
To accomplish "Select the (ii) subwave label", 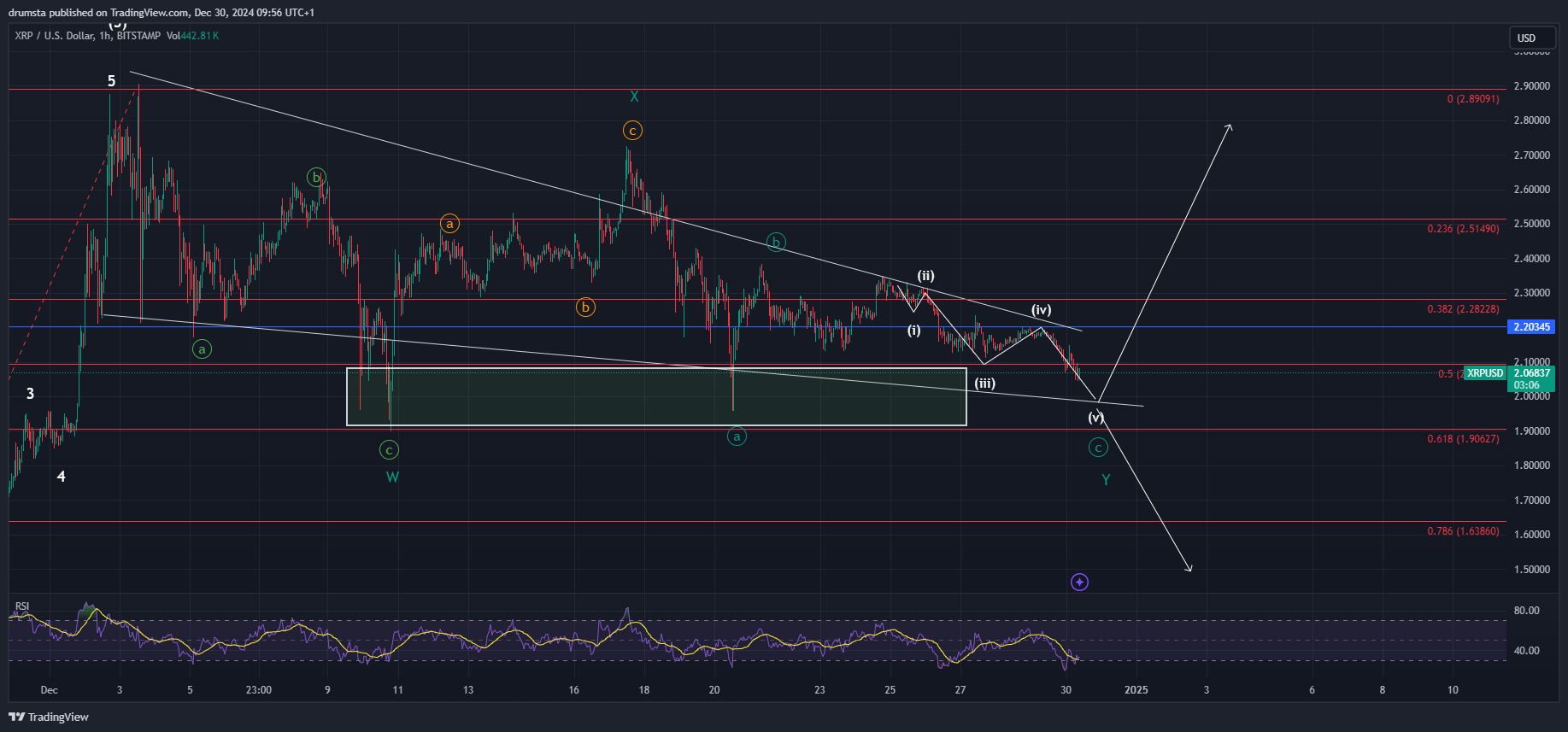I will pos(925,276).
